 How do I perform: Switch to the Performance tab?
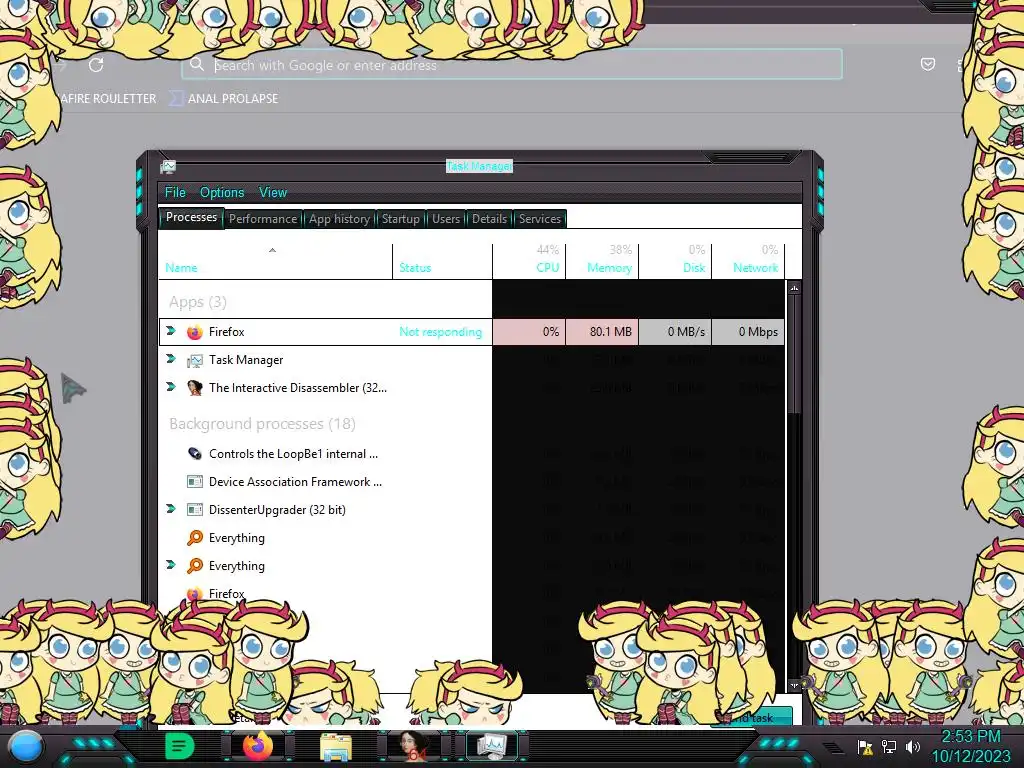(263, 219)
